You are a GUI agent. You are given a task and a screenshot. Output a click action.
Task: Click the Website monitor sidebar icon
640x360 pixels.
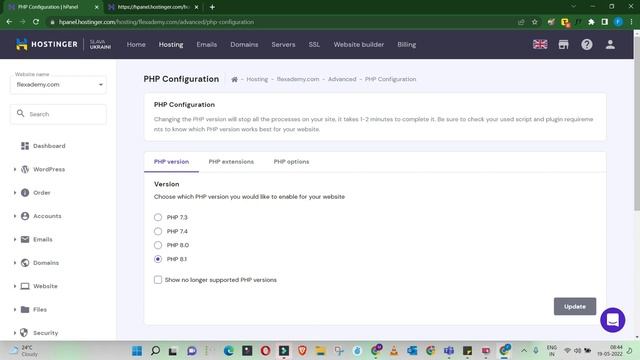tap(25, 286)
